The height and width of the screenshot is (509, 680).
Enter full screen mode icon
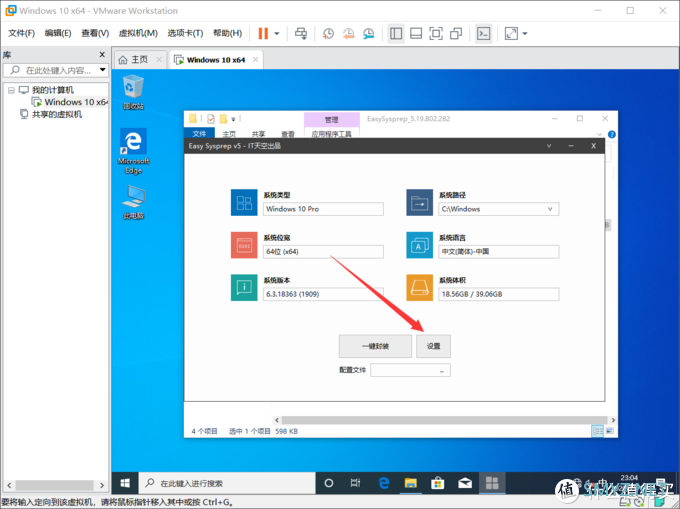pyautogui.click(x=436, y=33)
